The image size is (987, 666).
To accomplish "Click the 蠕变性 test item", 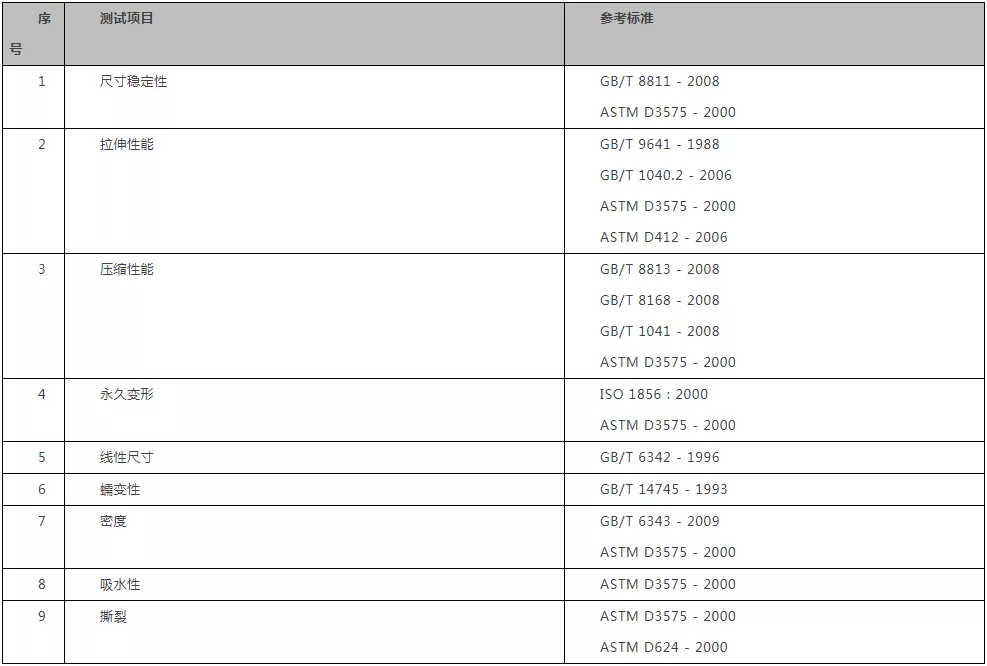I will point(120,490).
